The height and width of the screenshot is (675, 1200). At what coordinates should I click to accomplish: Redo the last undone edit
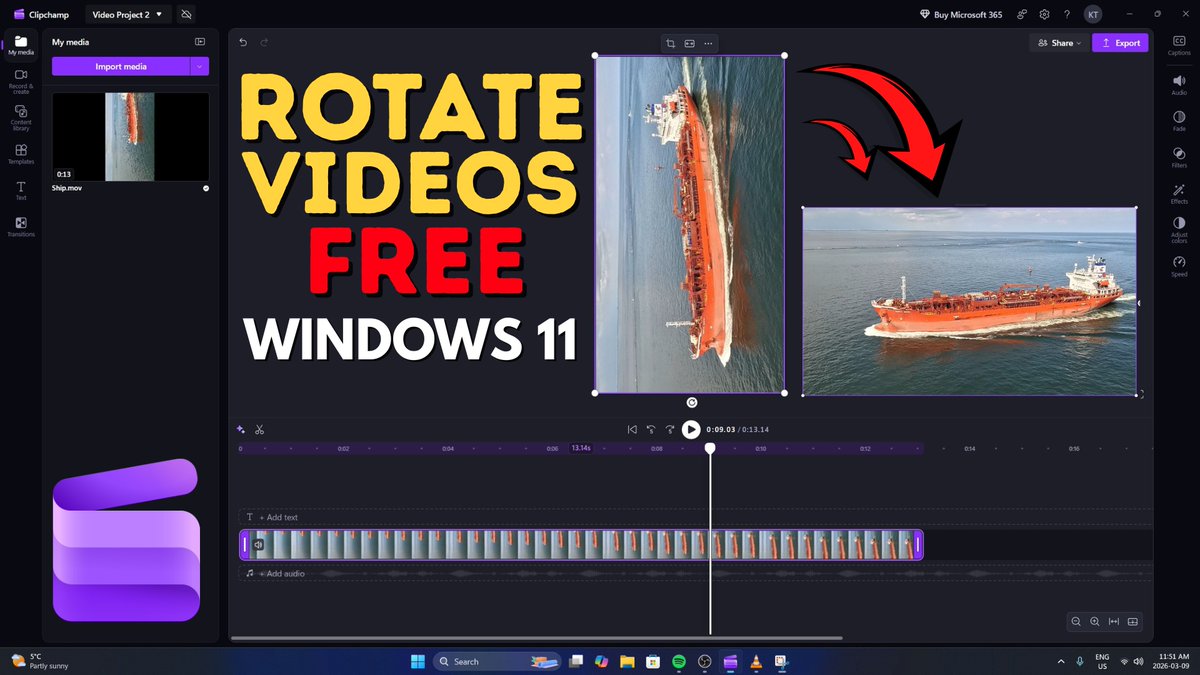pos(264,42)
